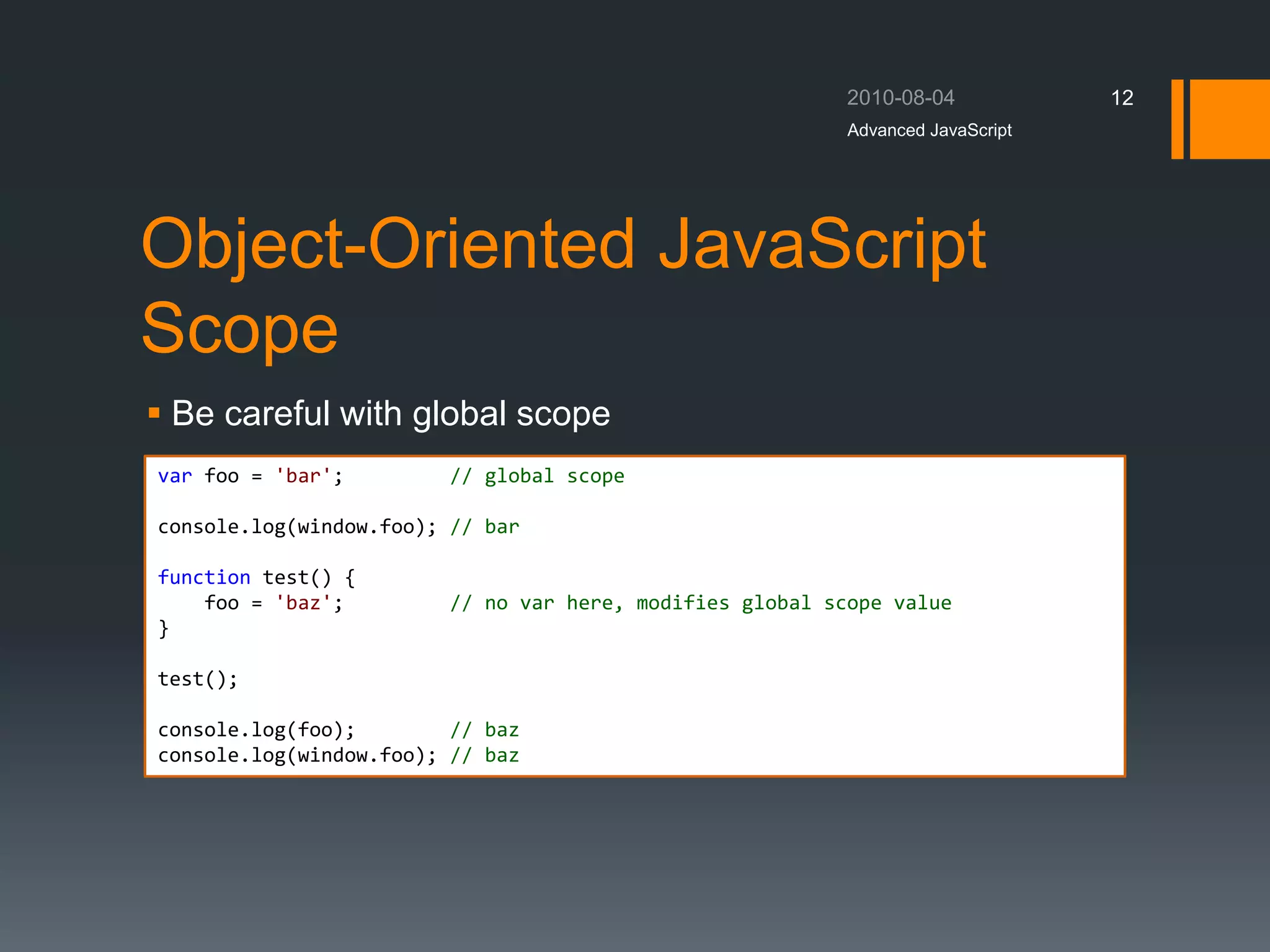Click the slide title 'Object-Oriented JavaScript'
The height and width of the screenshot is (952, 1270).
pos(563,245)
